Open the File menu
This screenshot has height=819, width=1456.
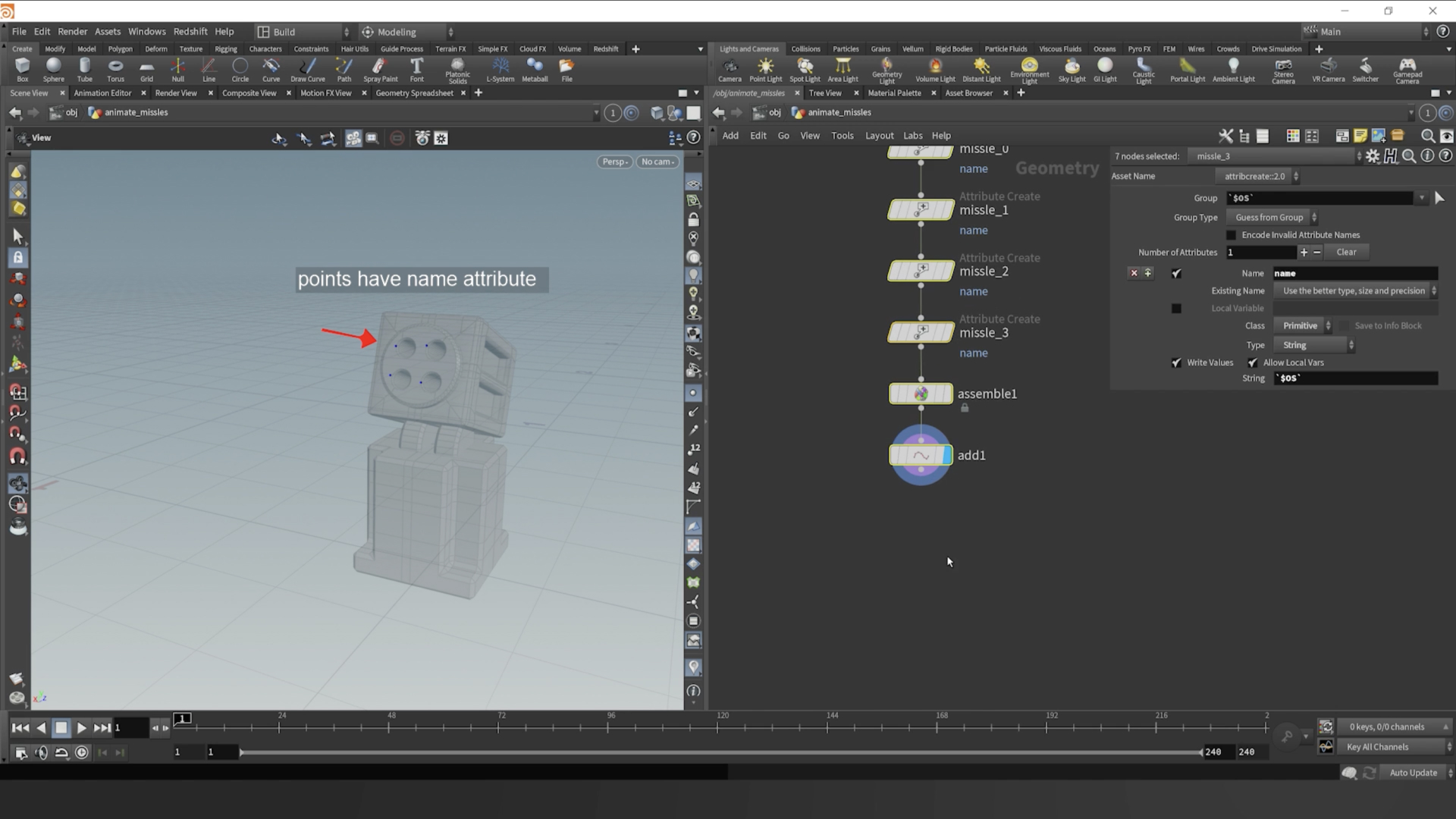[x=19, y=32]
